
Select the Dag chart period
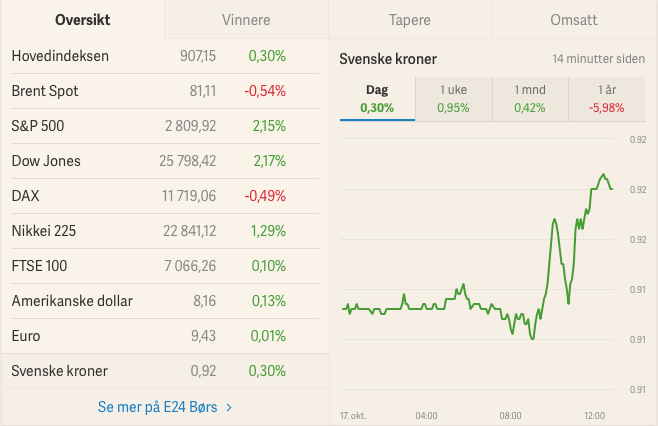coord(377,99)
